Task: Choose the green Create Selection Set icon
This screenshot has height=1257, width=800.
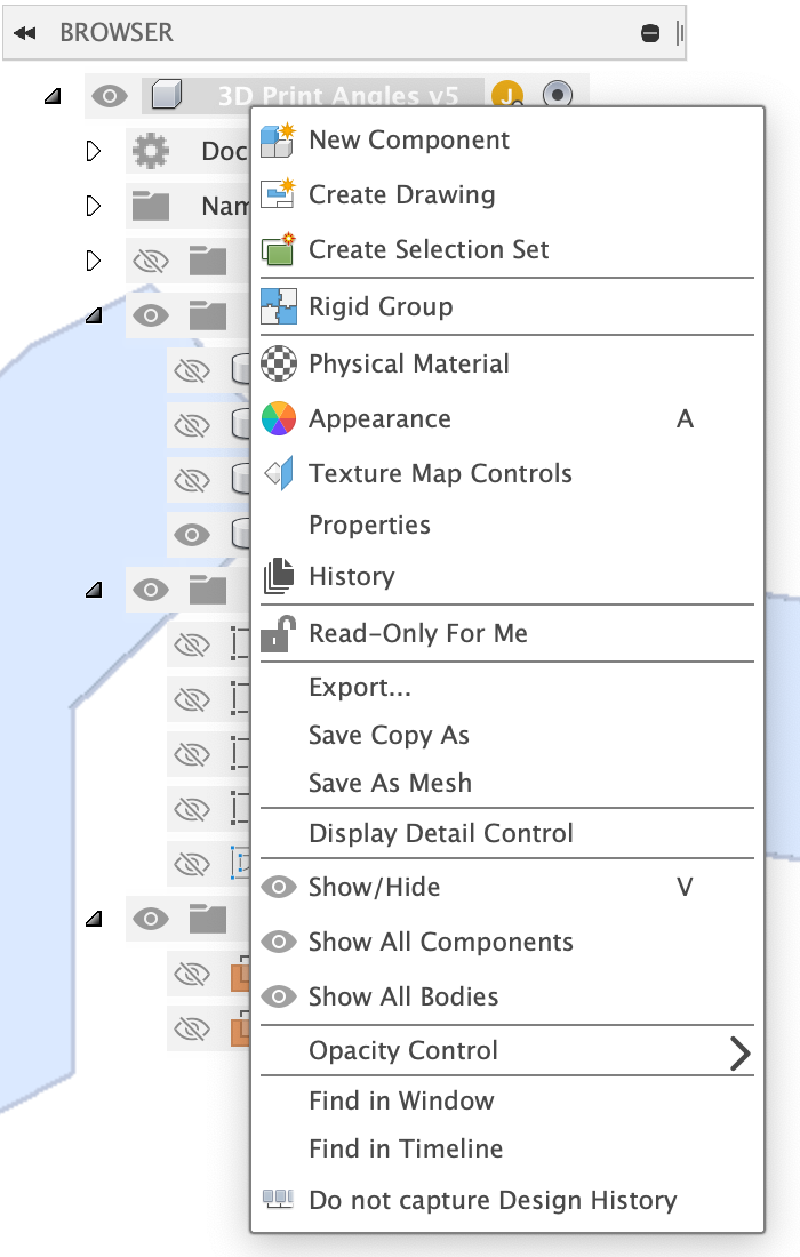Action: pos(278,249)
